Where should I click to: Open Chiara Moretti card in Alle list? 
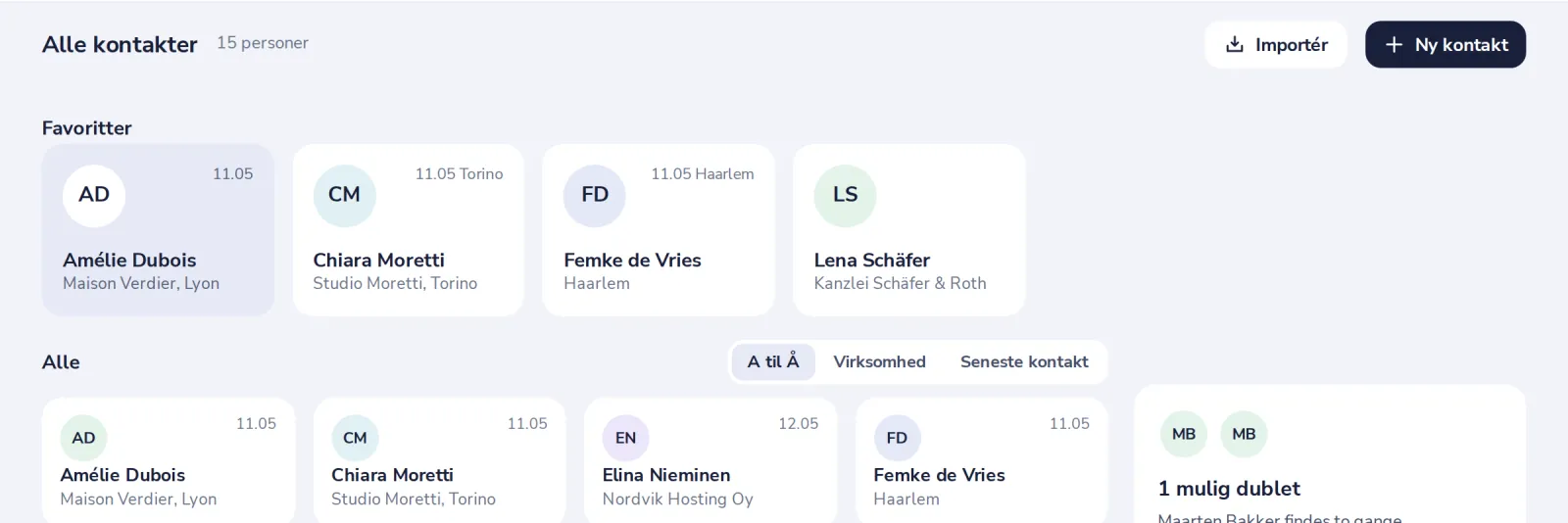(439, 460)
